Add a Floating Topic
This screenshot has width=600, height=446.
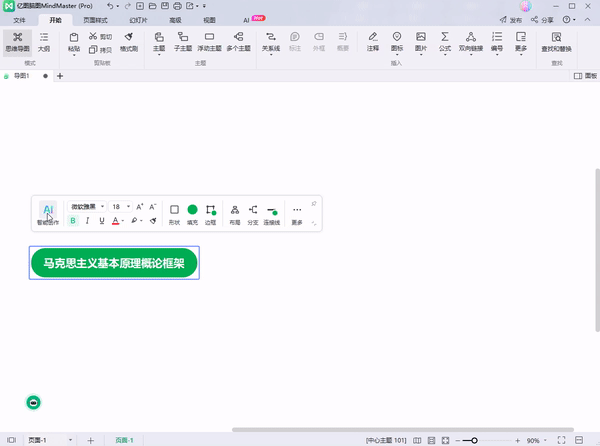click(x=209, y=42)
